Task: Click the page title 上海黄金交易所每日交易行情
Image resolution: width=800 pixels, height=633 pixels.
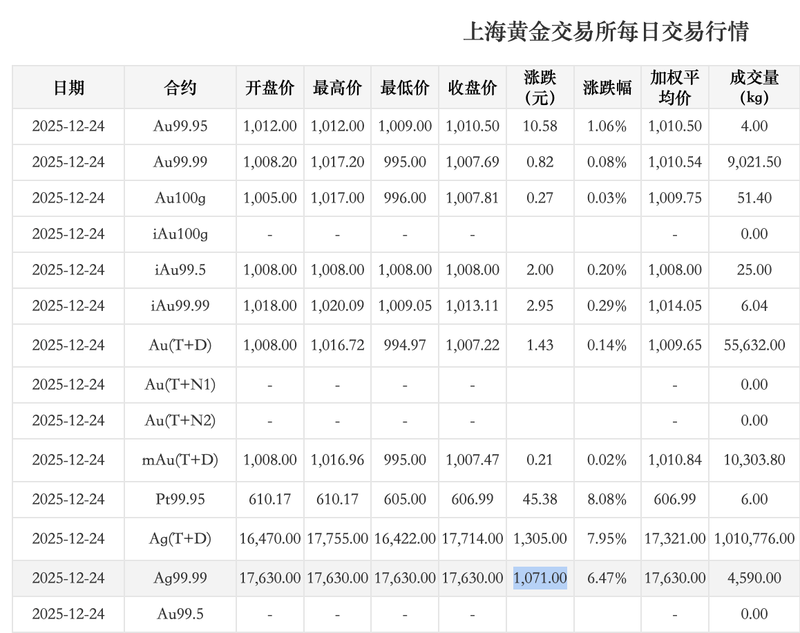Action: 612,30
